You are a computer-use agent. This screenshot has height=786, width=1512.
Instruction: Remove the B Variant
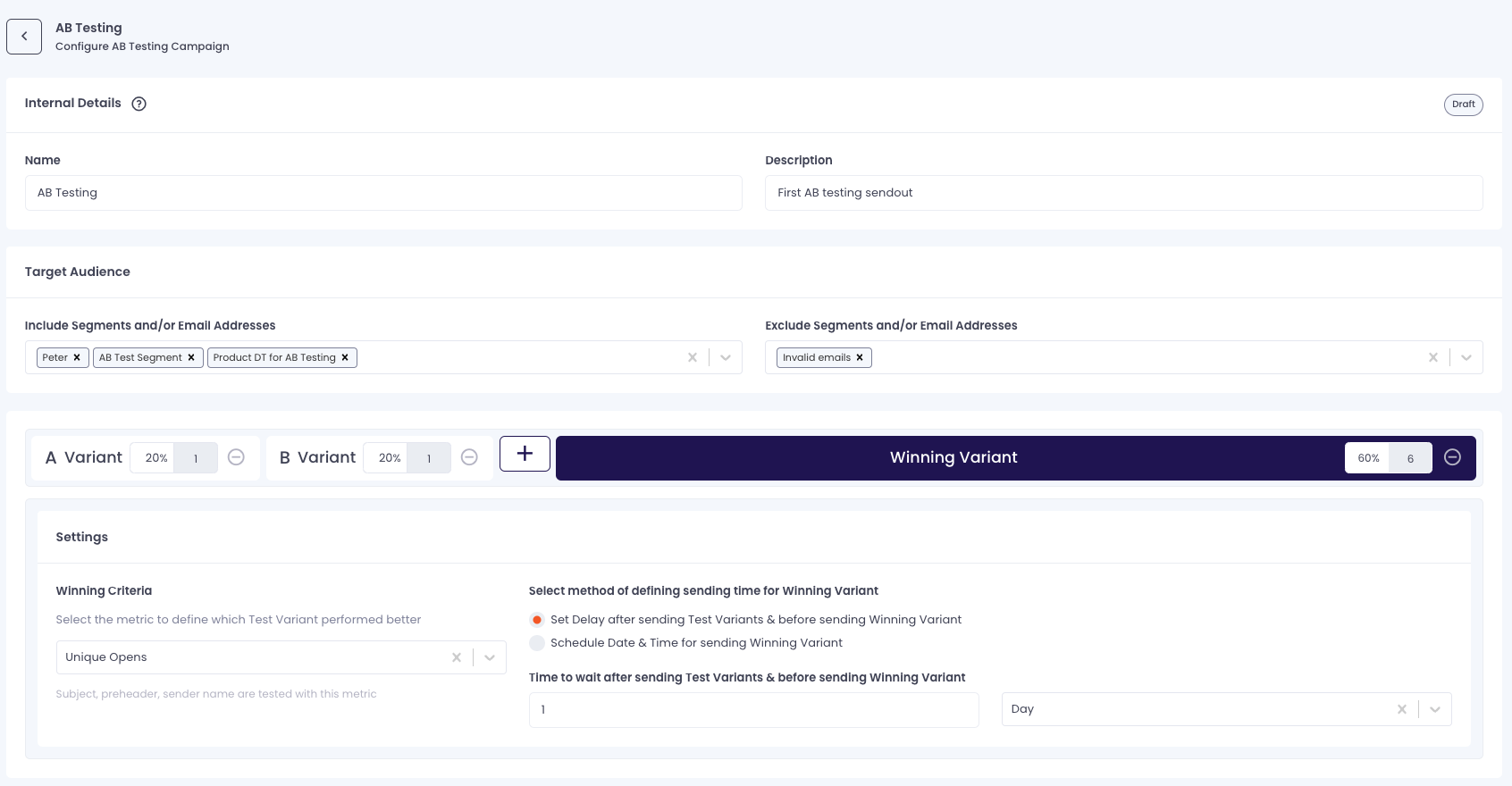pos(469,457)
